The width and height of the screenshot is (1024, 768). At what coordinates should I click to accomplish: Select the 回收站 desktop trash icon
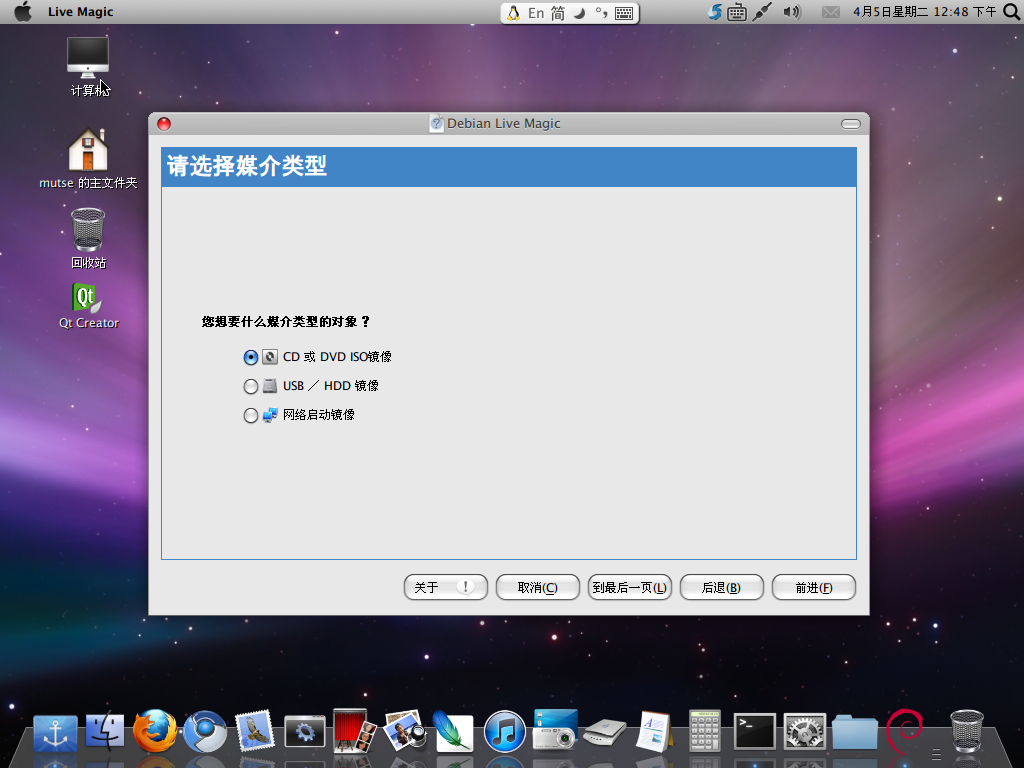point(88,238)
